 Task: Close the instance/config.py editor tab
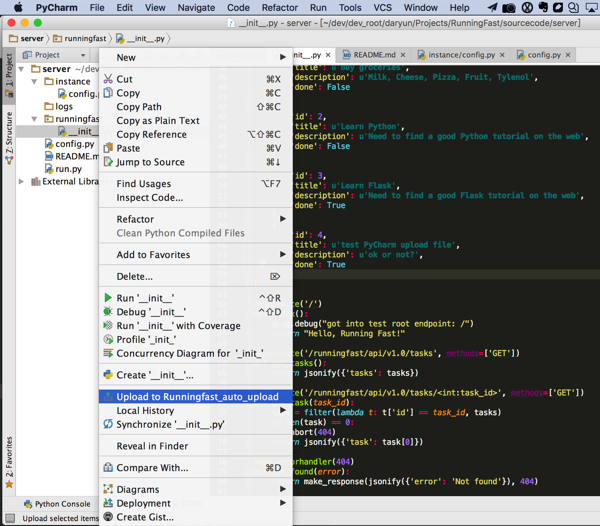[x=502, y=55]
